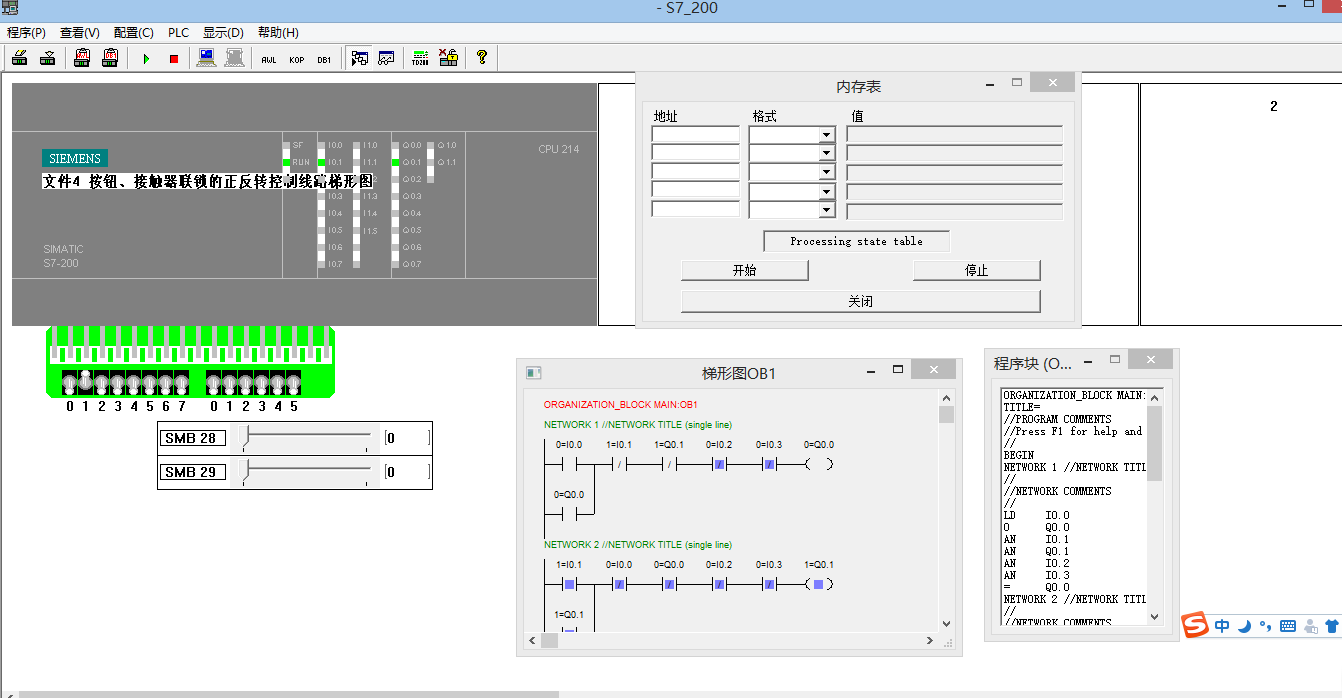
Task: Toggle input switch 0 in left switch bank
Action: pos(70,384)
